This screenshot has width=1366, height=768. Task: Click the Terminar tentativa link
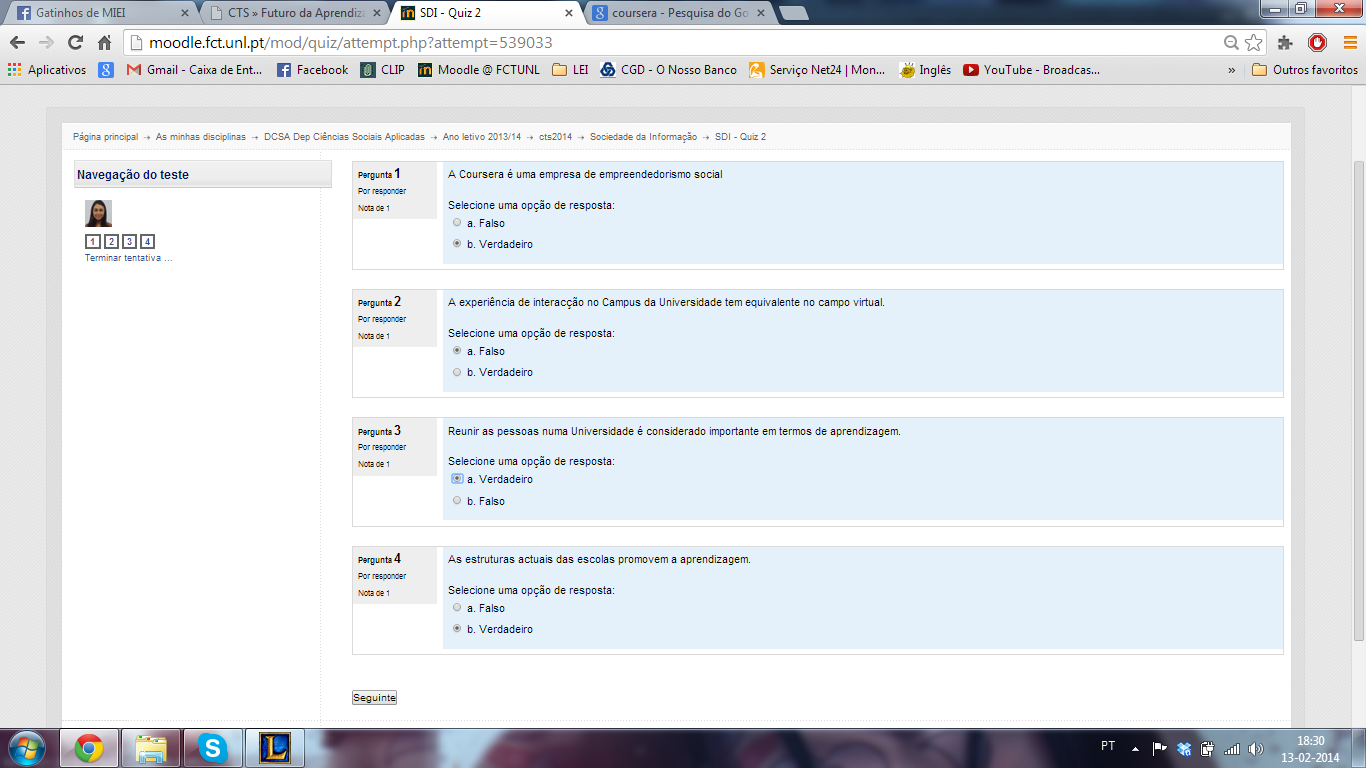point(128,258)
